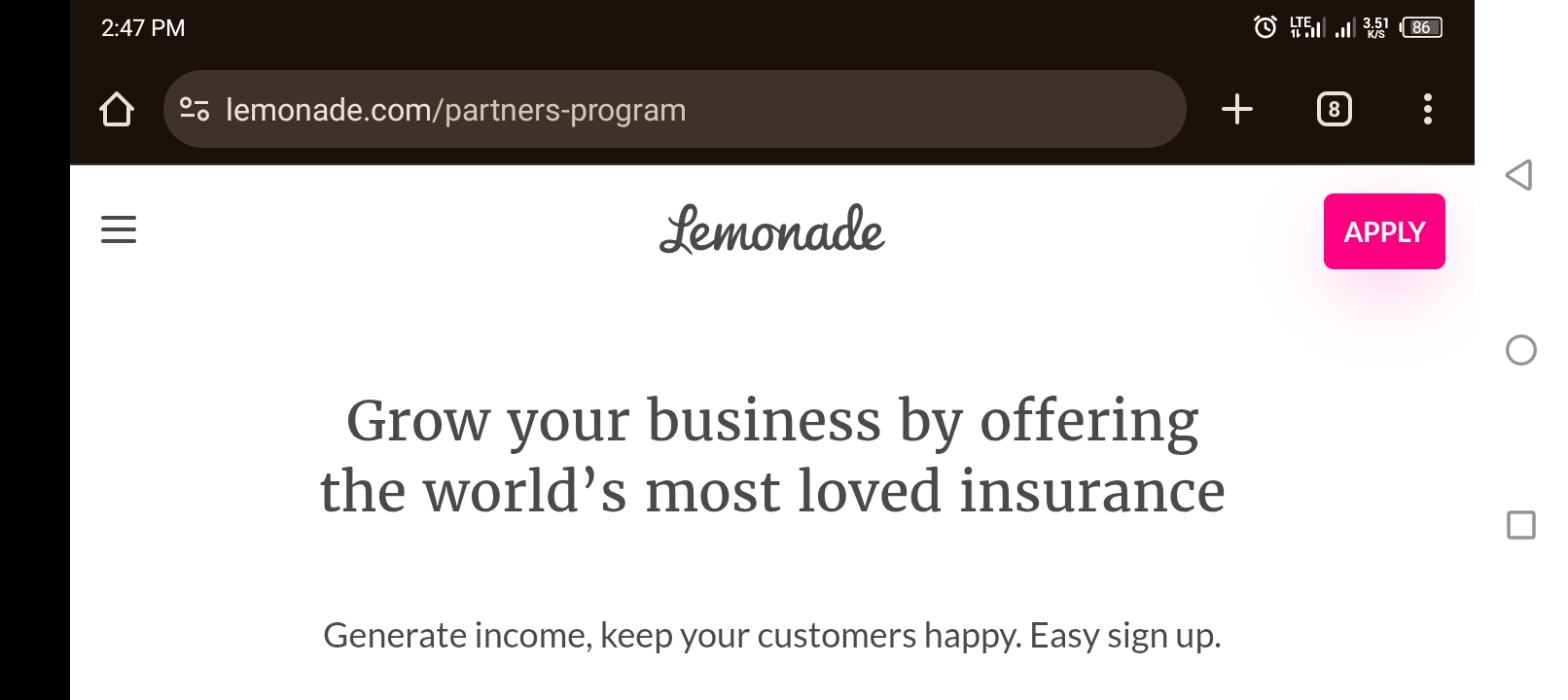Tap the LTE signal indicator

tap(1306, 27)
